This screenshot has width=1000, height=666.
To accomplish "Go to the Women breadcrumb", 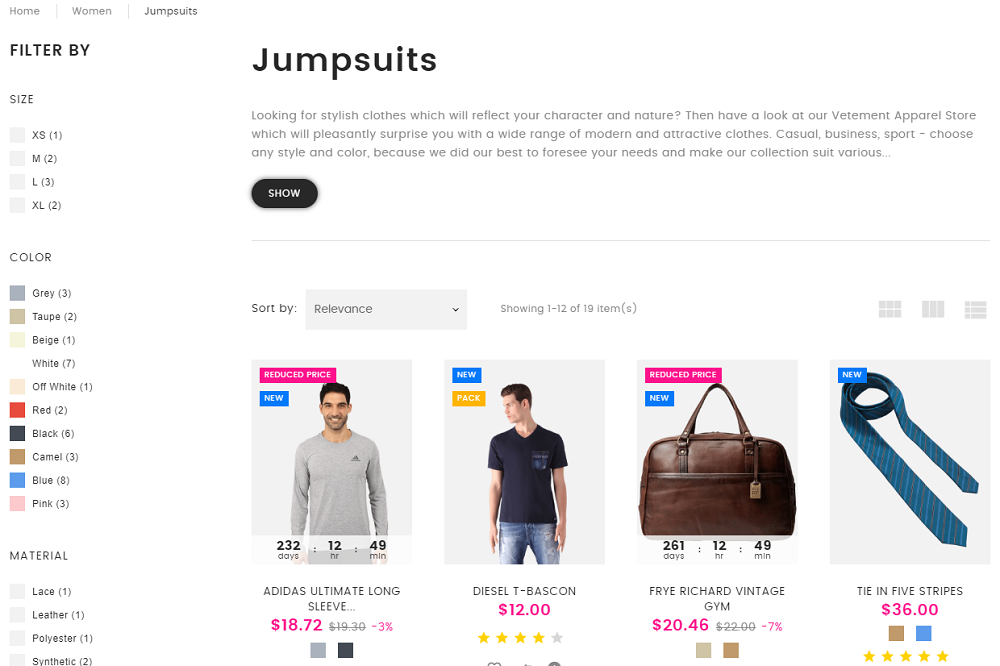I will pos(92,11).
